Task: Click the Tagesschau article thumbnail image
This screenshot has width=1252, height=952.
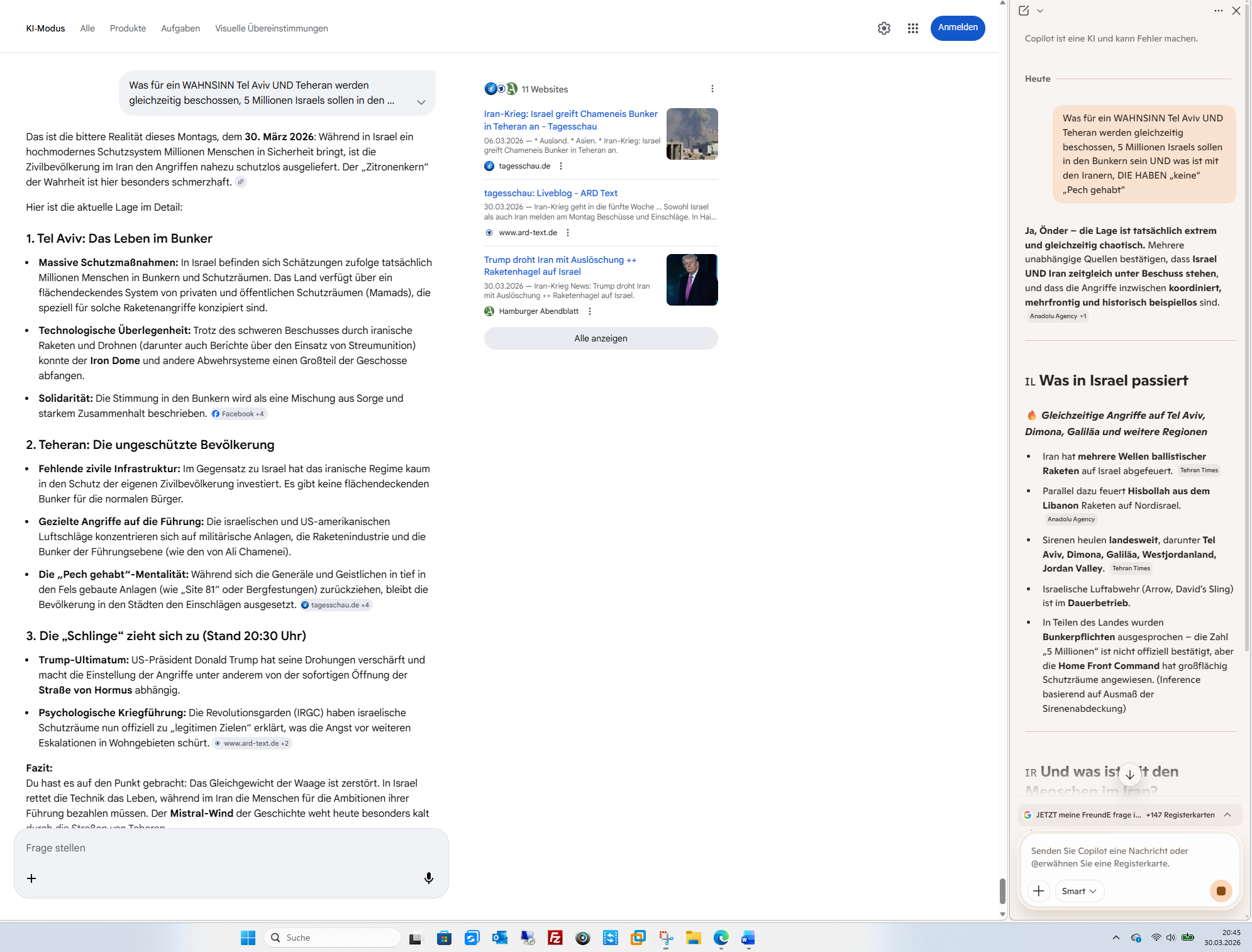Action: pyautogui.click(x=692, y=134)
